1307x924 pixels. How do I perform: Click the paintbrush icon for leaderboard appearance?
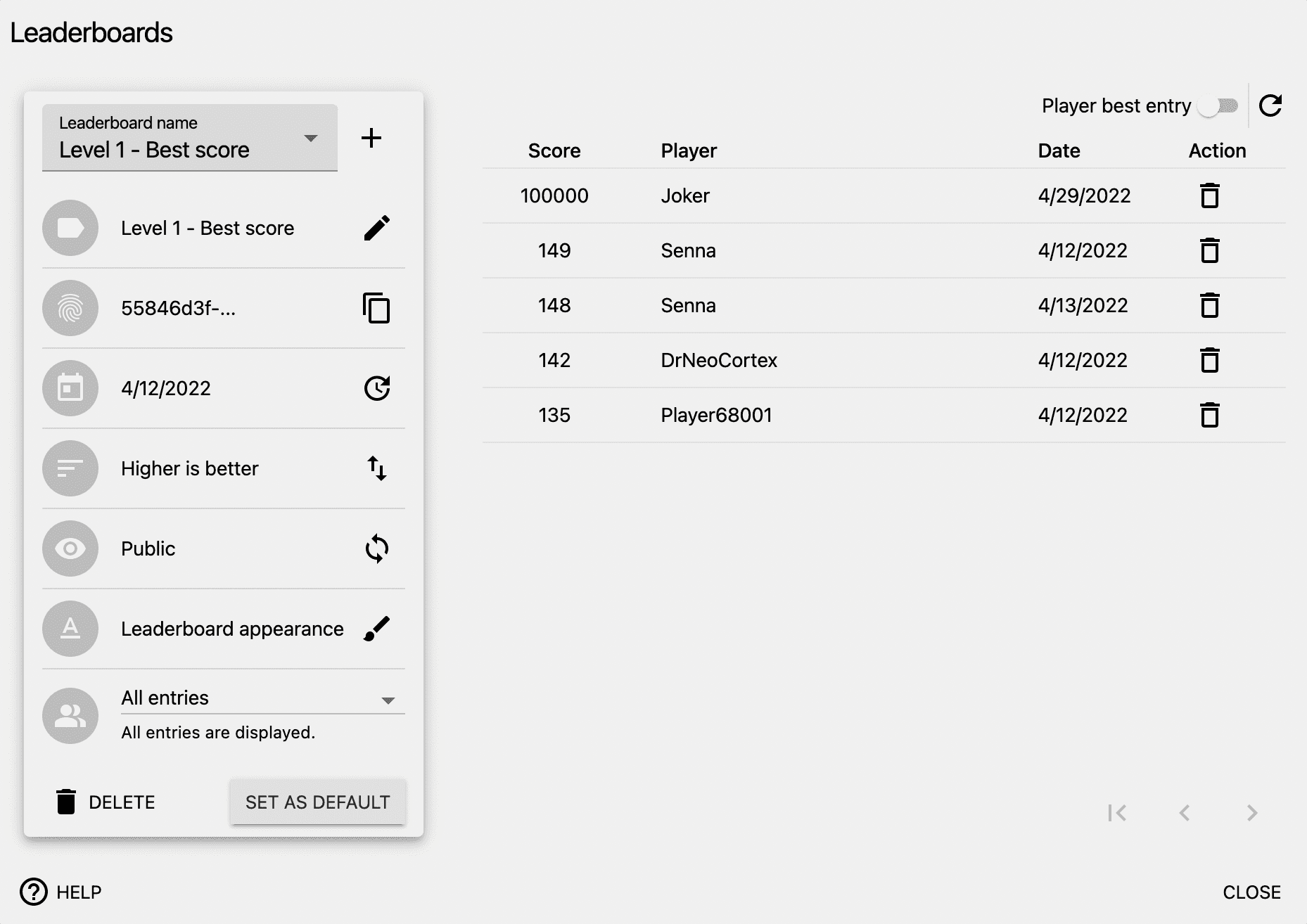point(376,629)
